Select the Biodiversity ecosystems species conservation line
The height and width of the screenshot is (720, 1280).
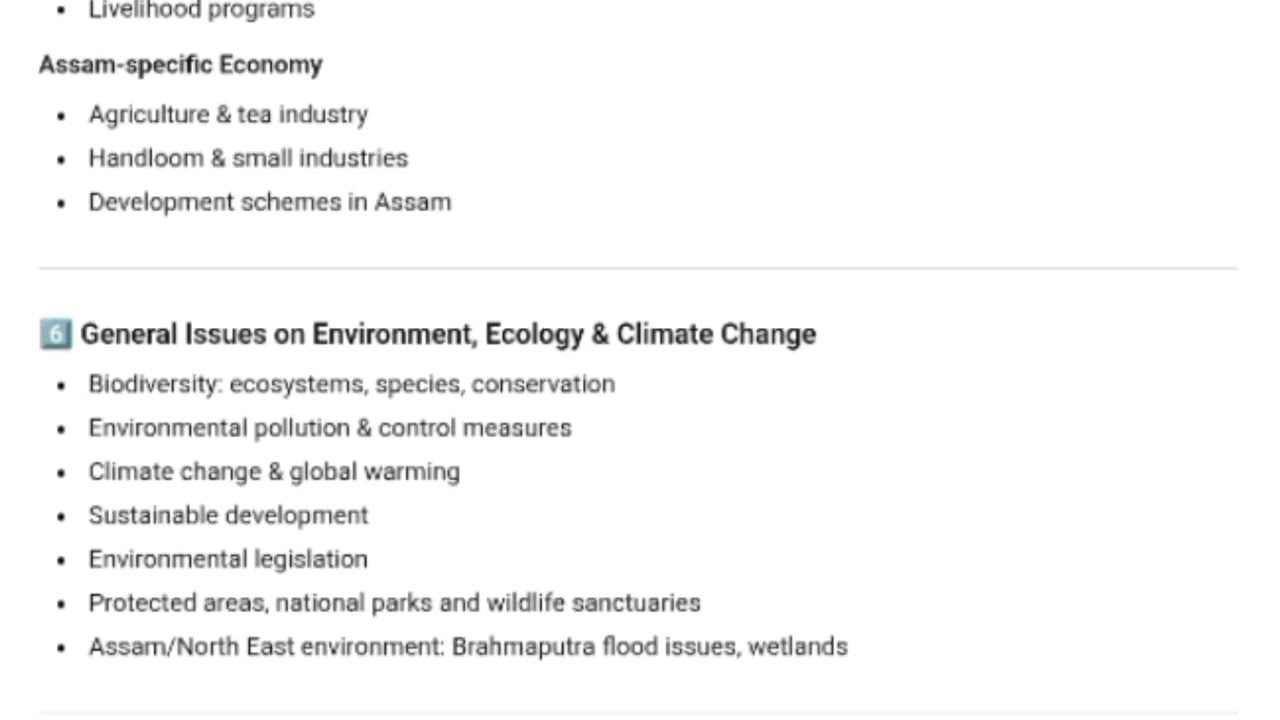(x=351, y=384)
